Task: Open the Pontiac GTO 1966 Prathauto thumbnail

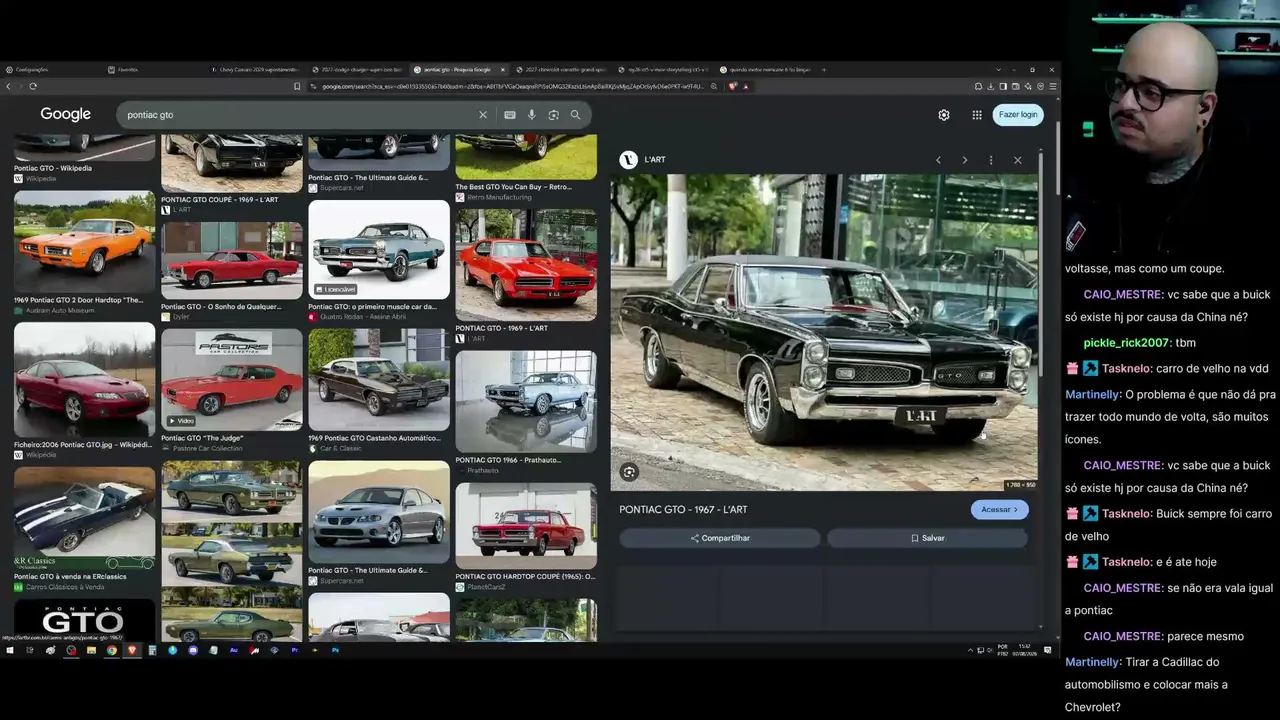Action: [526, 402]
